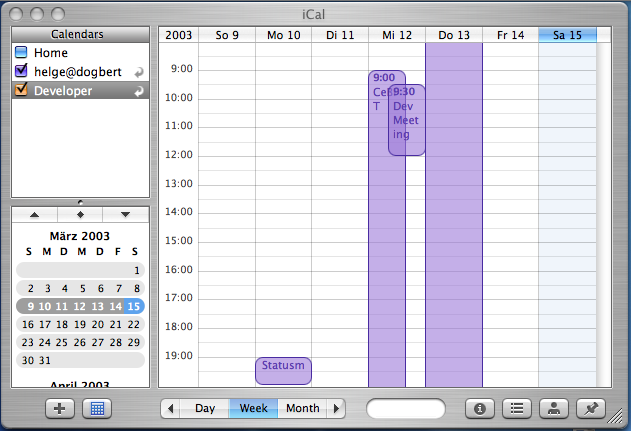The height and width of the screenshot is (431, 631).
Task: Uncheck the Developer calendar checkbox
Action: pos(21,89)
